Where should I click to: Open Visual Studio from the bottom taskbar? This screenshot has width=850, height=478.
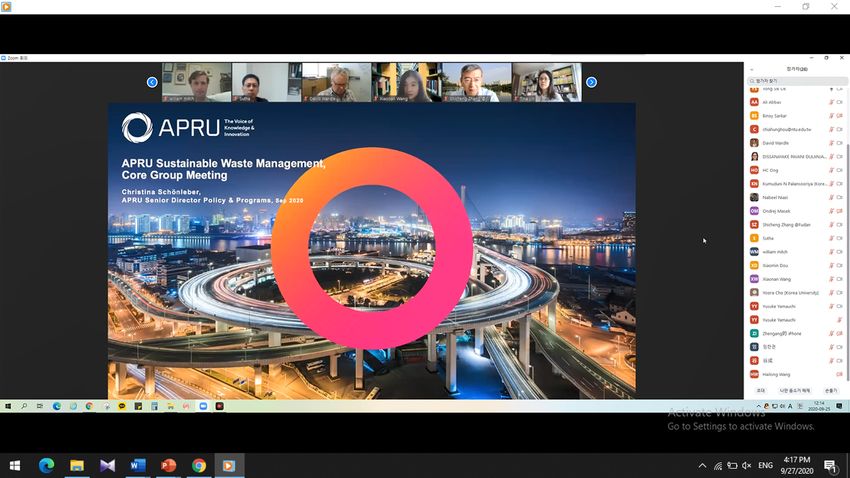pos(107,466)
